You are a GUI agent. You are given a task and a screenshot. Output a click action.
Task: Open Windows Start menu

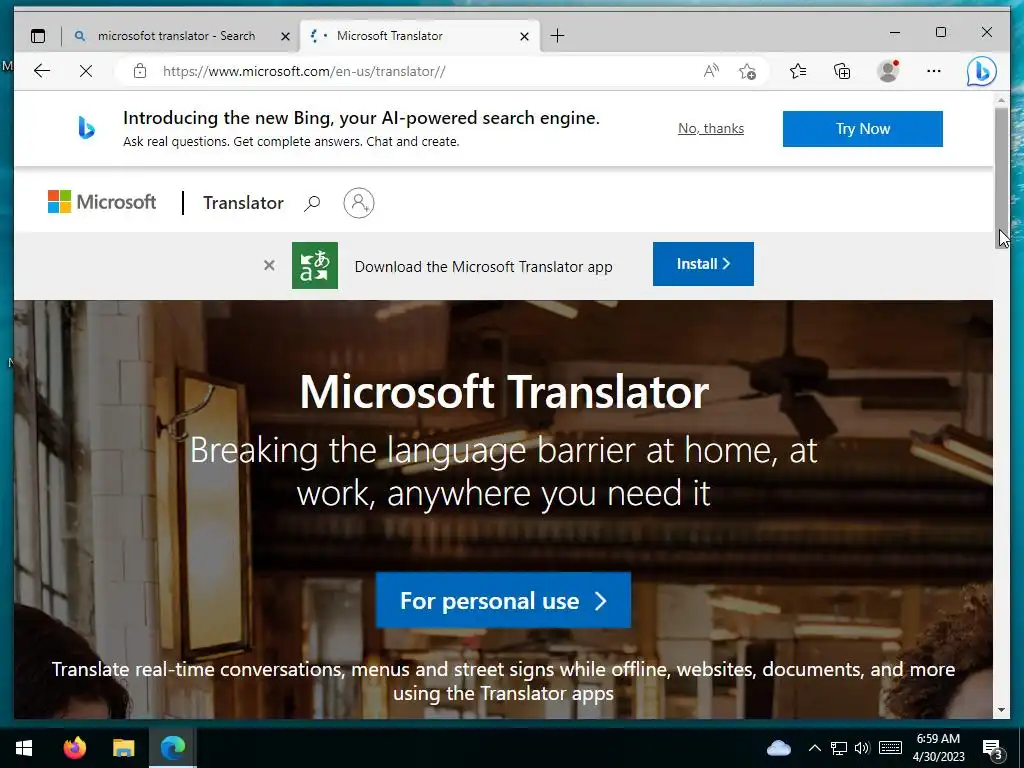click(x=24, y=748)
